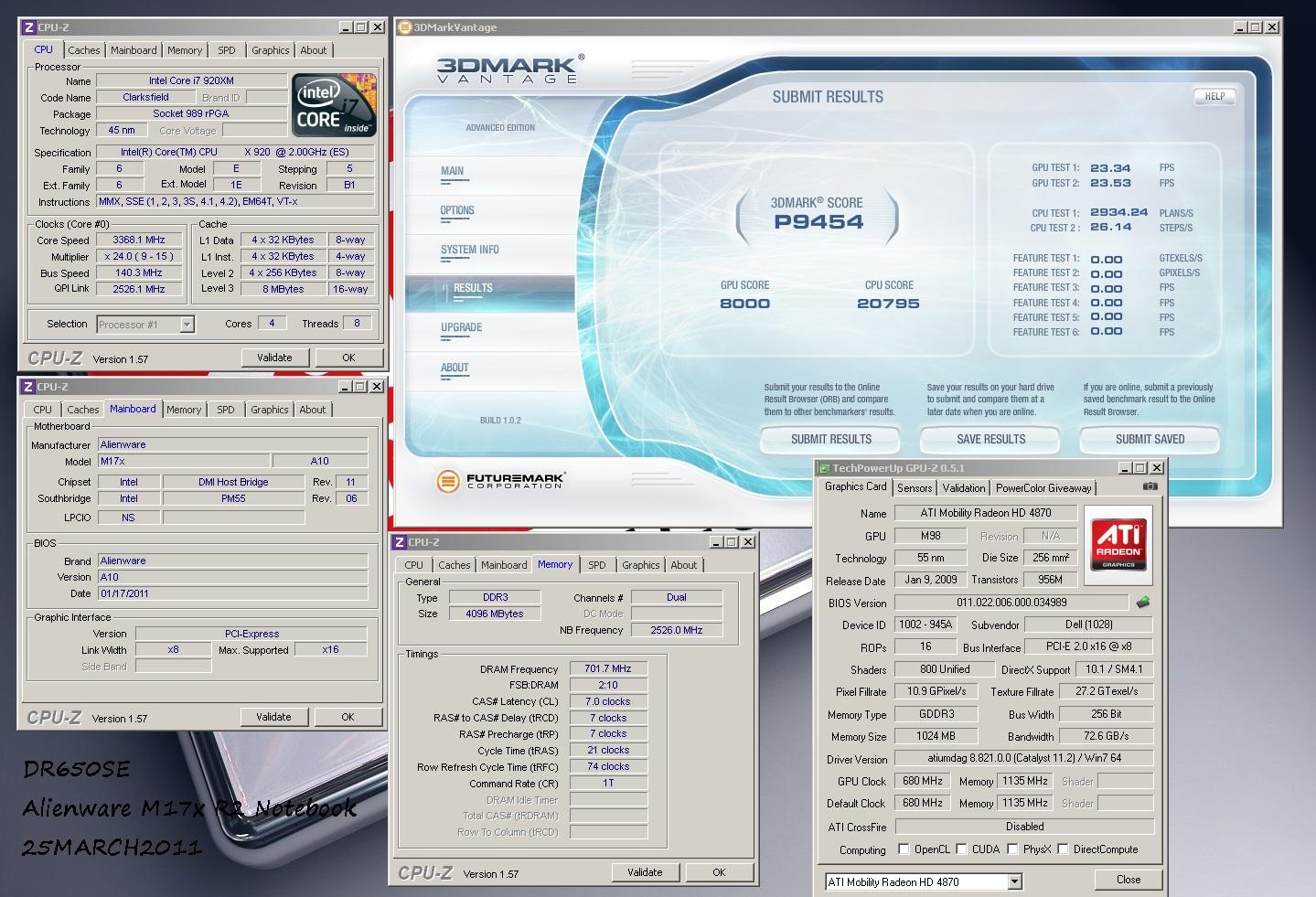Toggle the CUDA checkbox in GPU-Z
Screen dimensions: 1316x897
click(x=962, y=849)
